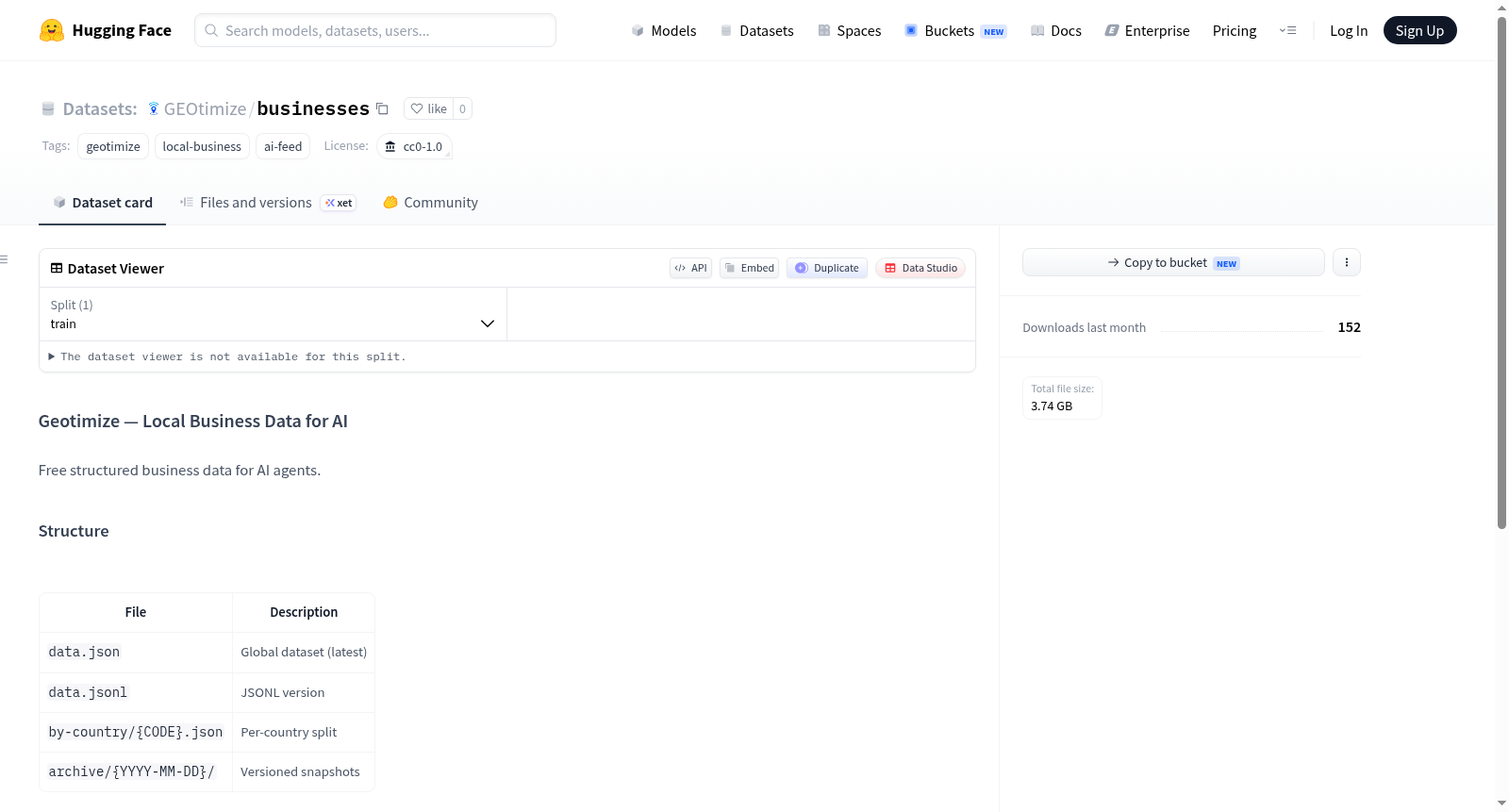Screen dimensions: 1509x812
Task: Click the ai-feed tag
Action: click(x=283, y=146)
